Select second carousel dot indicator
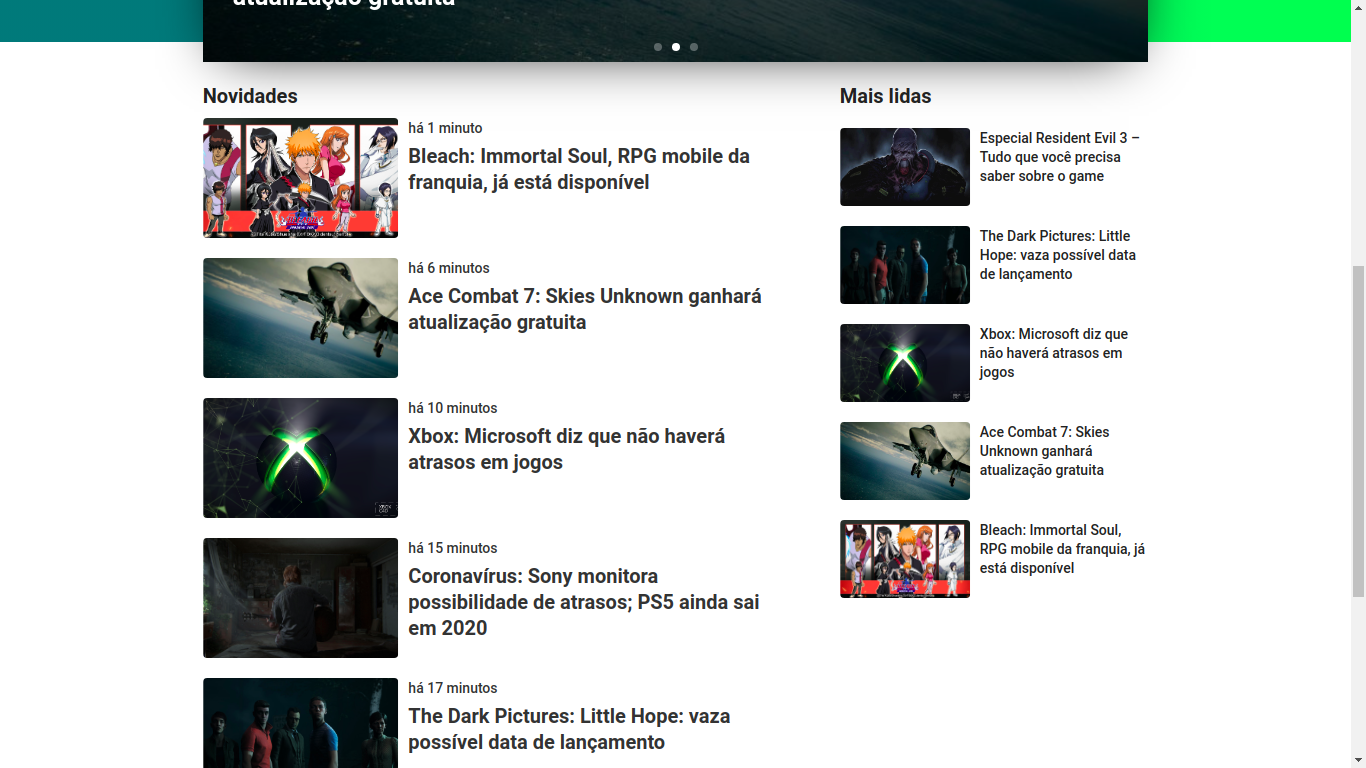The image size is (1366, 768). tap(676, 47)
